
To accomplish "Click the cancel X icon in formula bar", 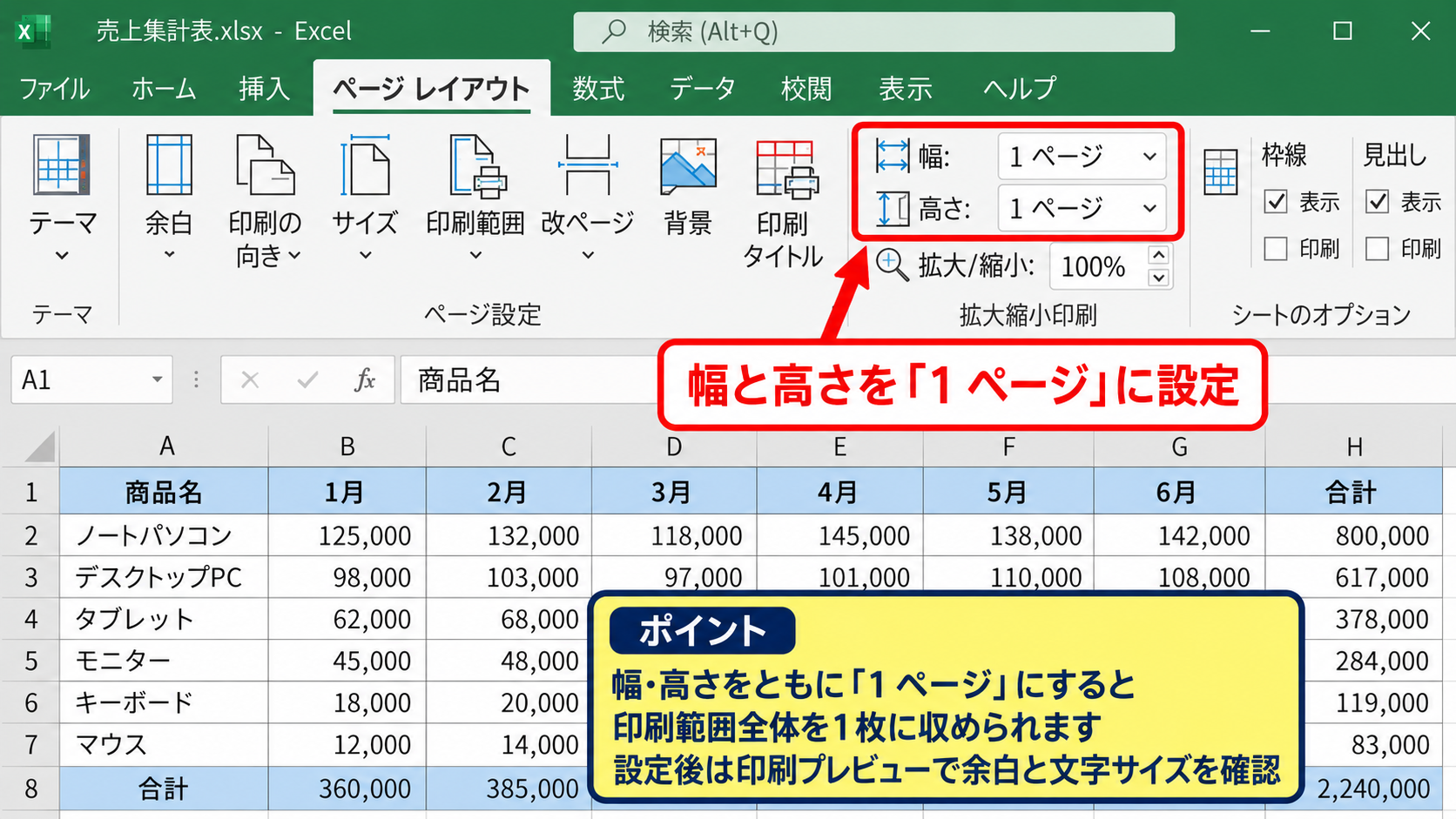I will 250,379.
